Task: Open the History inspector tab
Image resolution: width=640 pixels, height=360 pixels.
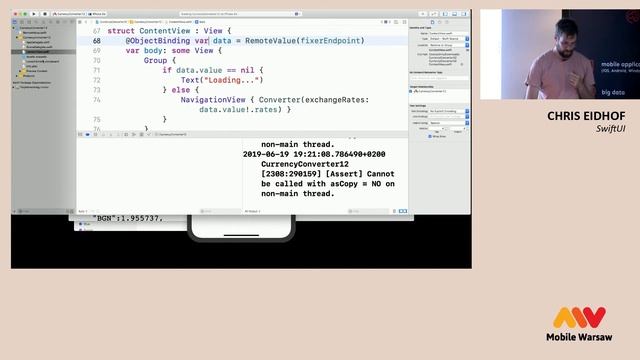Action: tap(440, 22)
